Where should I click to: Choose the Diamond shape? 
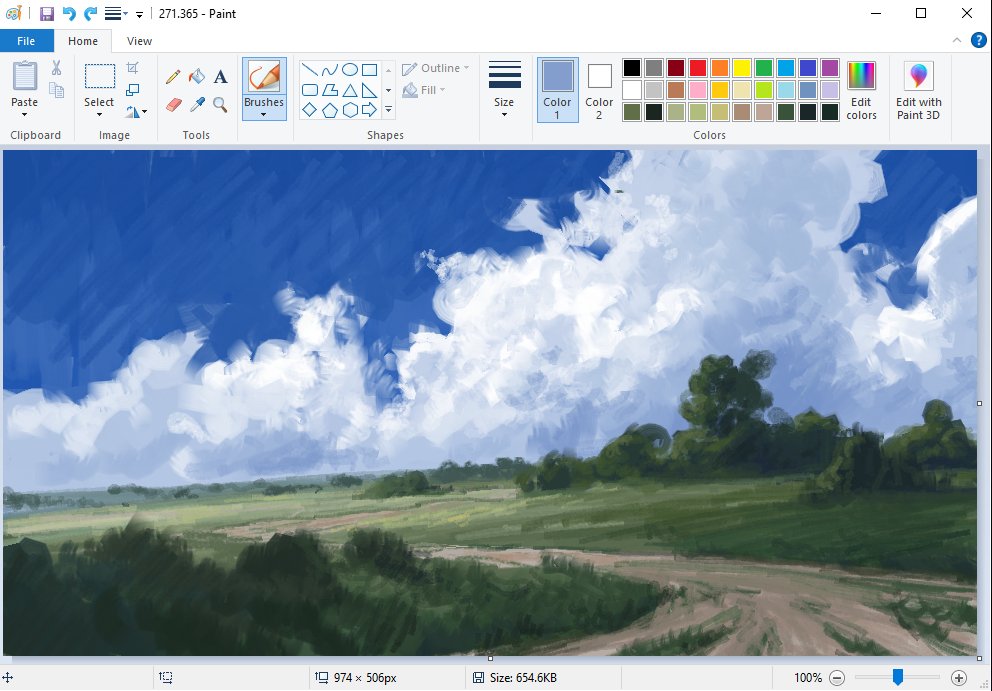[309, 110]
